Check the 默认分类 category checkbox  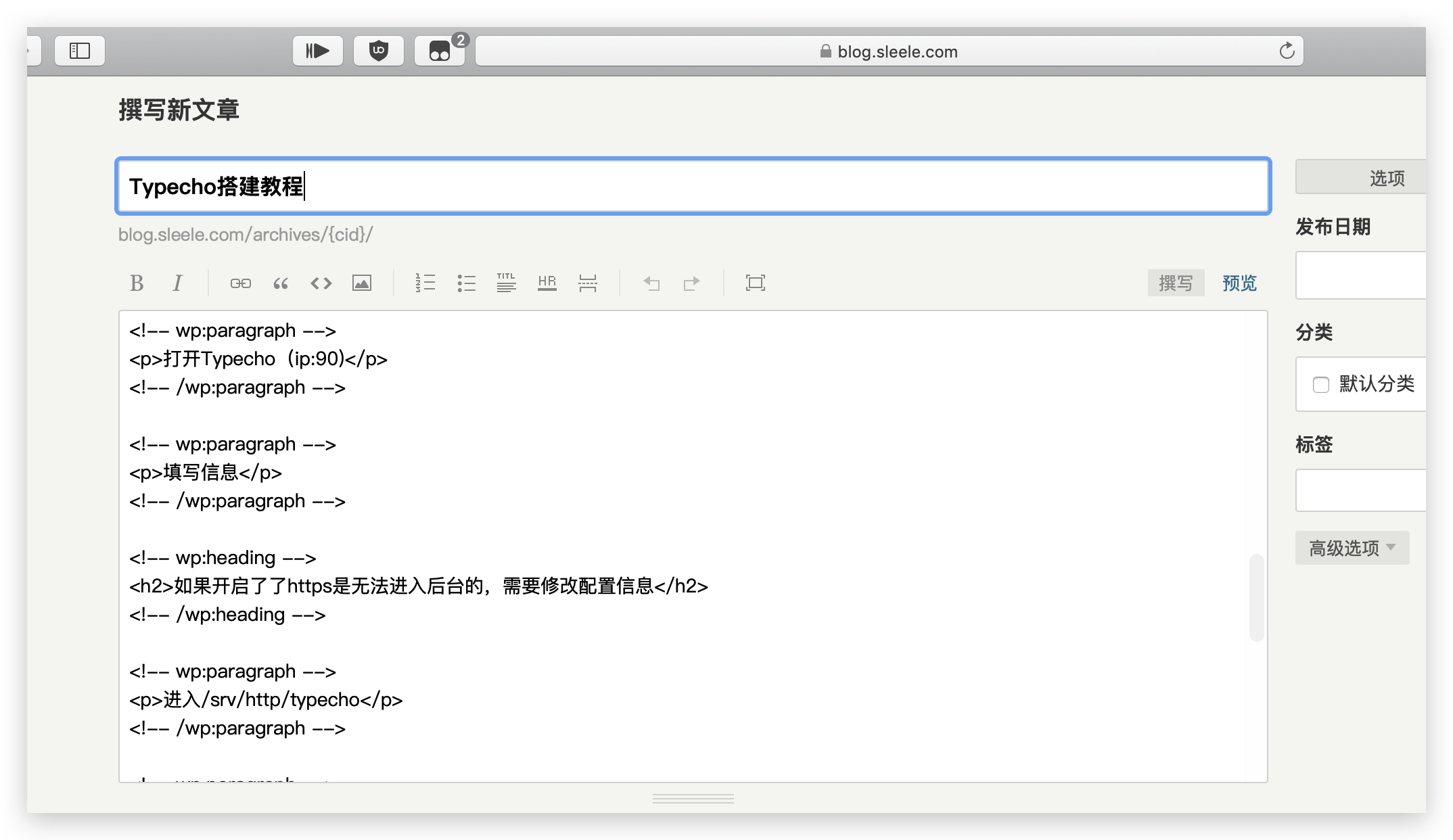1320,385
